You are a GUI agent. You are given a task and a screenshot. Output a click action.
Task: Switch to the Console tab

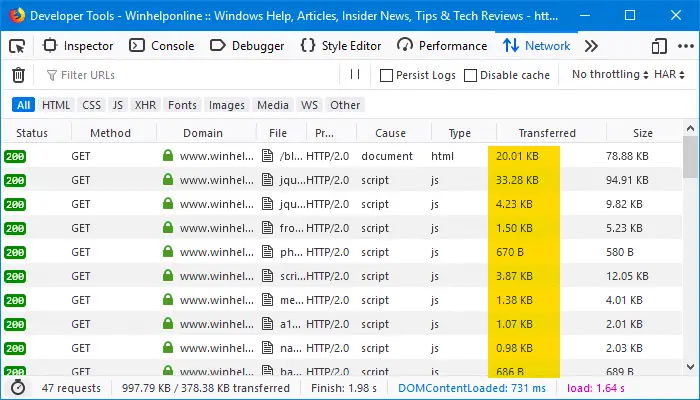(x=162, y=46)
